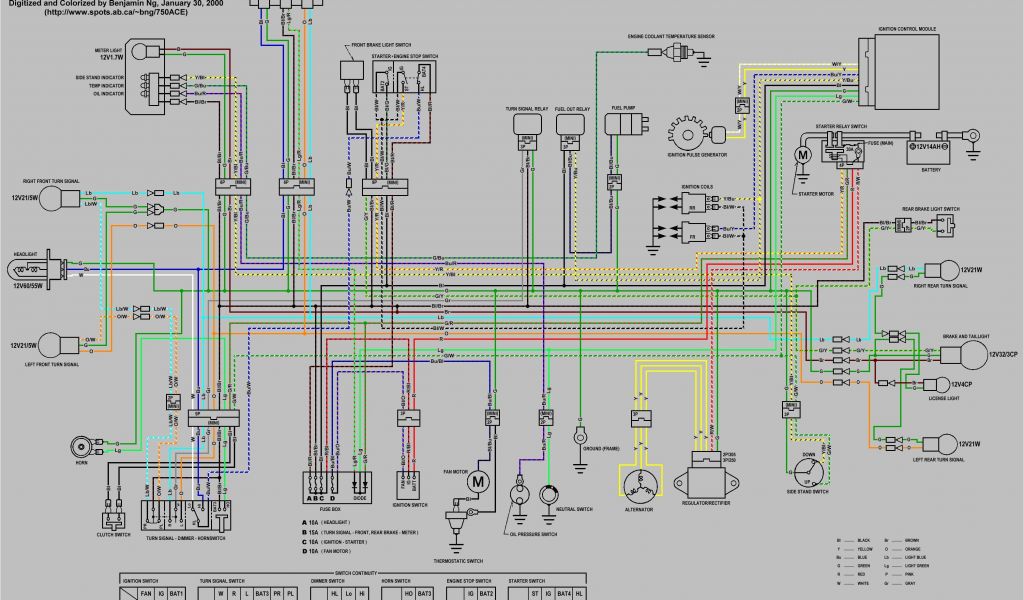
Task: Click the right front turn signal bulb
Action: (54, 197)
